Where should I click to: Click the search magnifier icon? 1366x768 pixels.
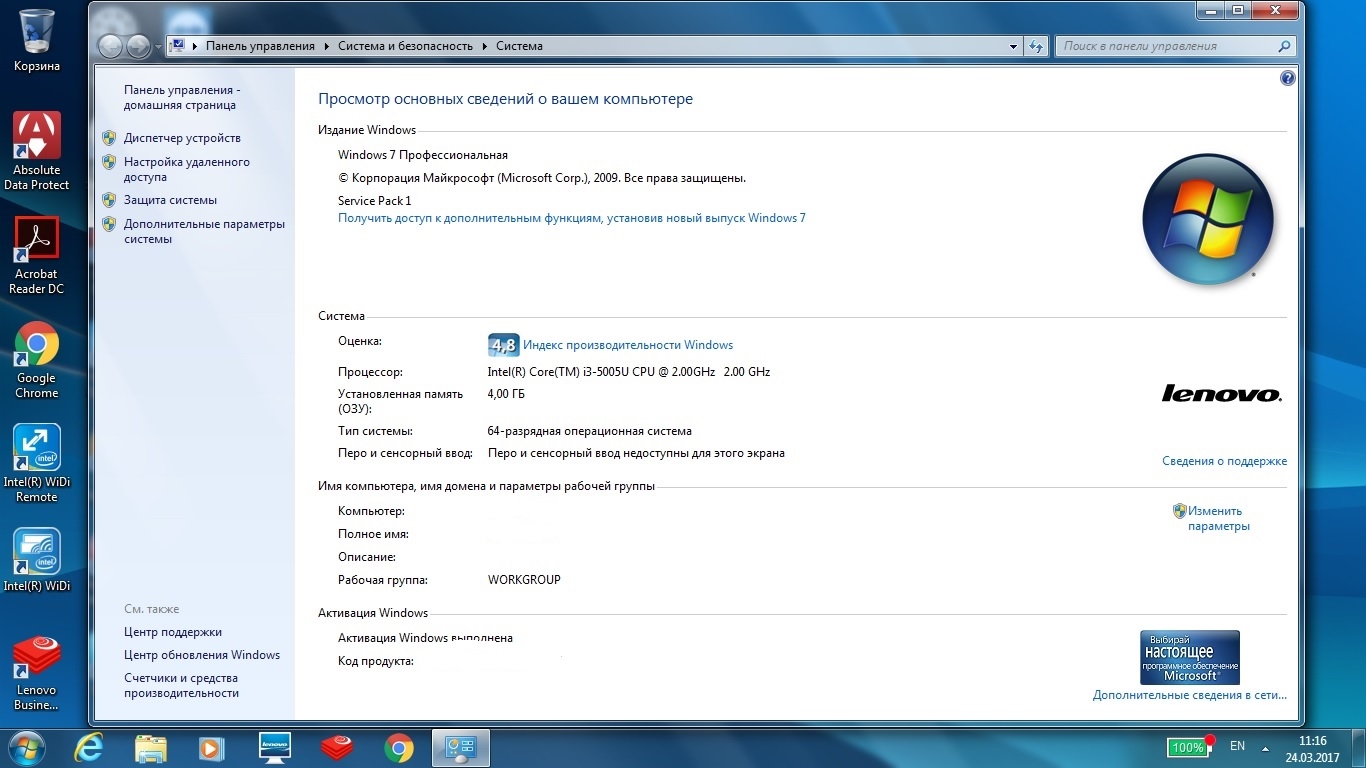(x=1285, y=46)
